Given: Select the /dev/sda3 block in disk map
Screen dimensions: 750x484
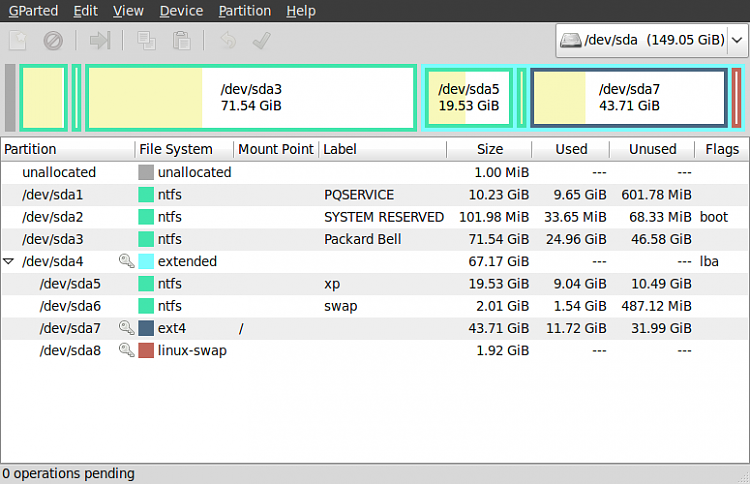Looking at the screenshot, I should coord(251,98).
